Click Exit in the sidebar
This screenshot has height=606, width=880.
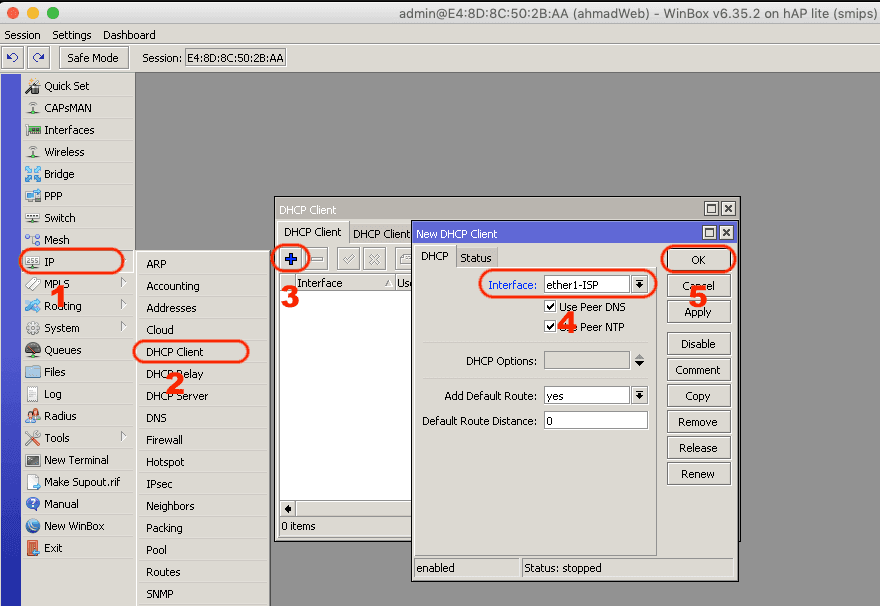pos(78,548)
